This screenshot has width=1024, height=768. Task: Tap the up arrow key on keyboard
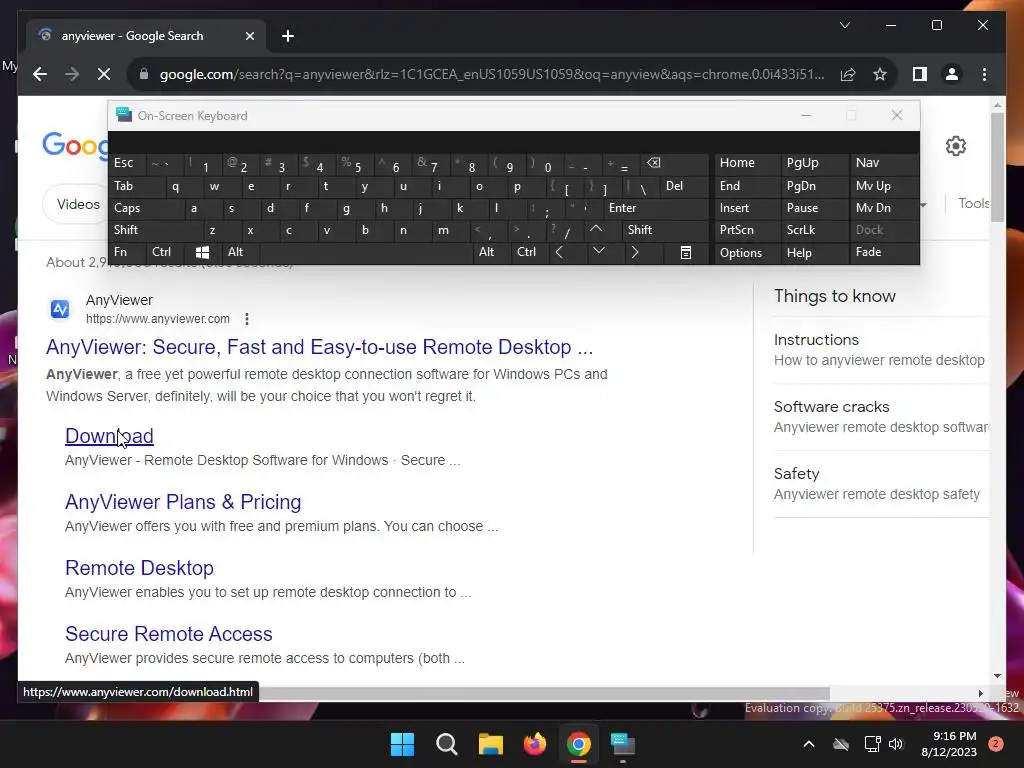[x=596, y=229]
